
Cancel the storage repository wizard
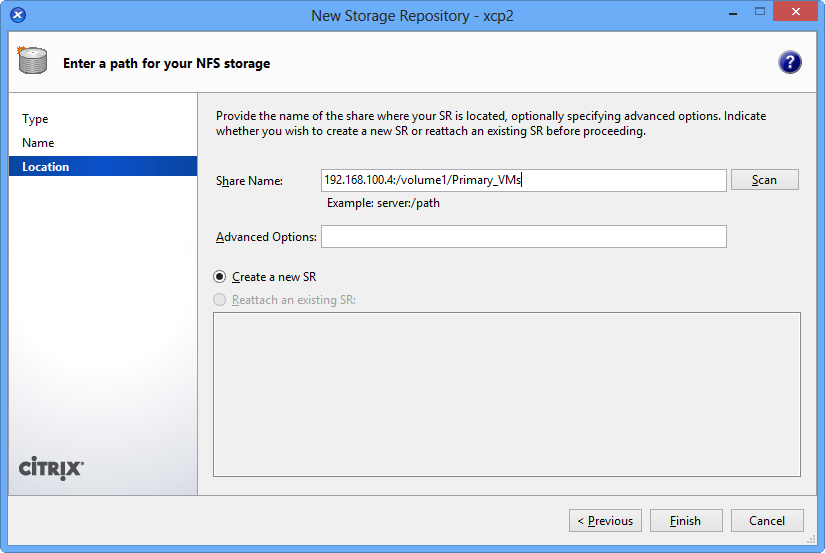pyautogui.click(x=767, y=521)
